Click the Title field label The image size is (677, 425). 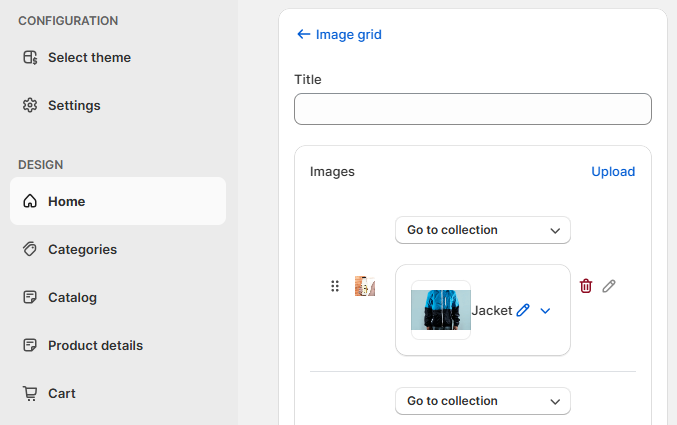pos(308,79)
